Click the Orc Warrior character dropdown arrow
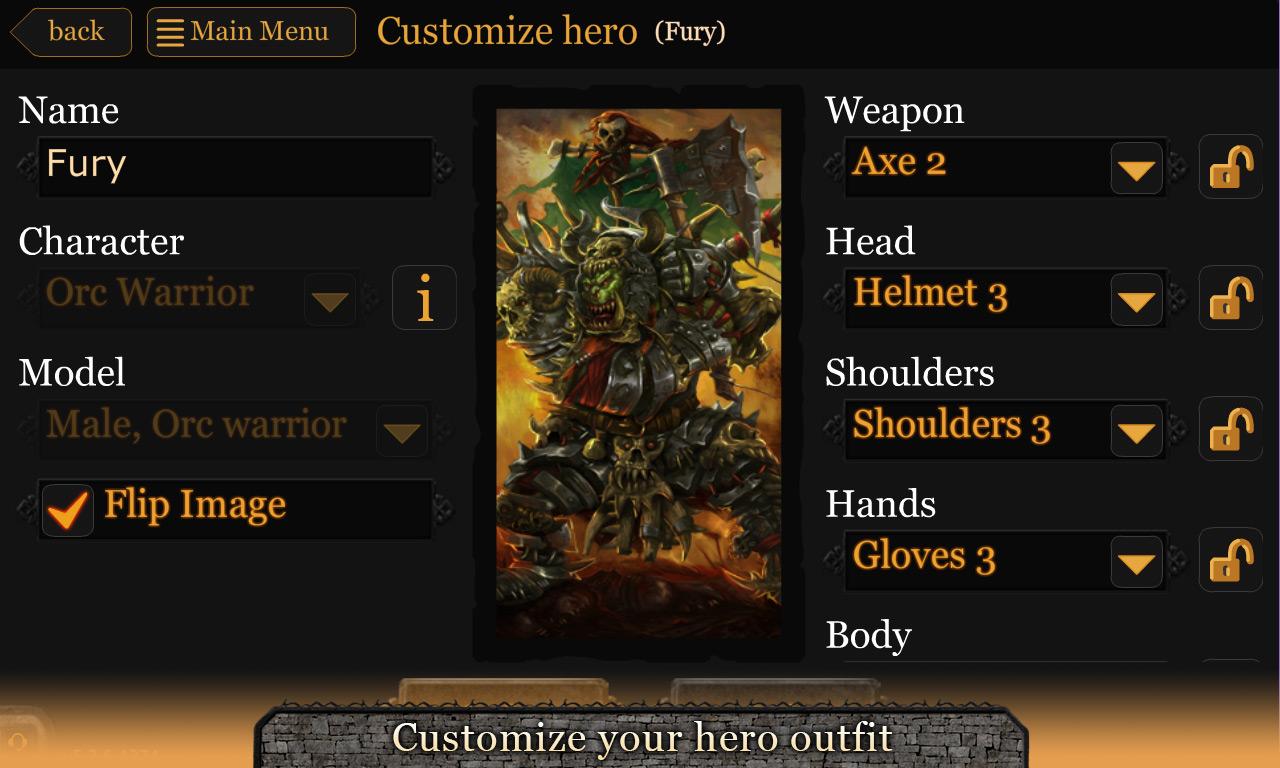The image size is (1280, 768). [x=330, y=299]
